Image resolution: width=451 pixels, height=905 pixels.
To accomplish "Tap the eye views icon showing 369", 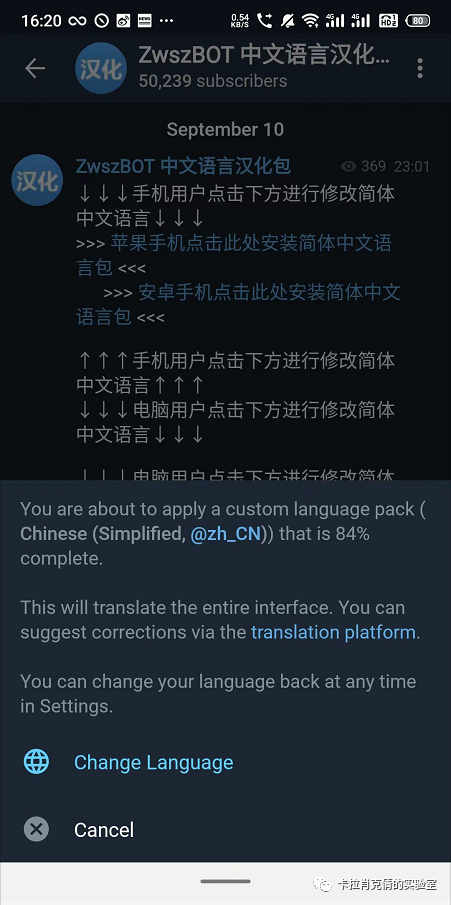I will coord(348,167).
